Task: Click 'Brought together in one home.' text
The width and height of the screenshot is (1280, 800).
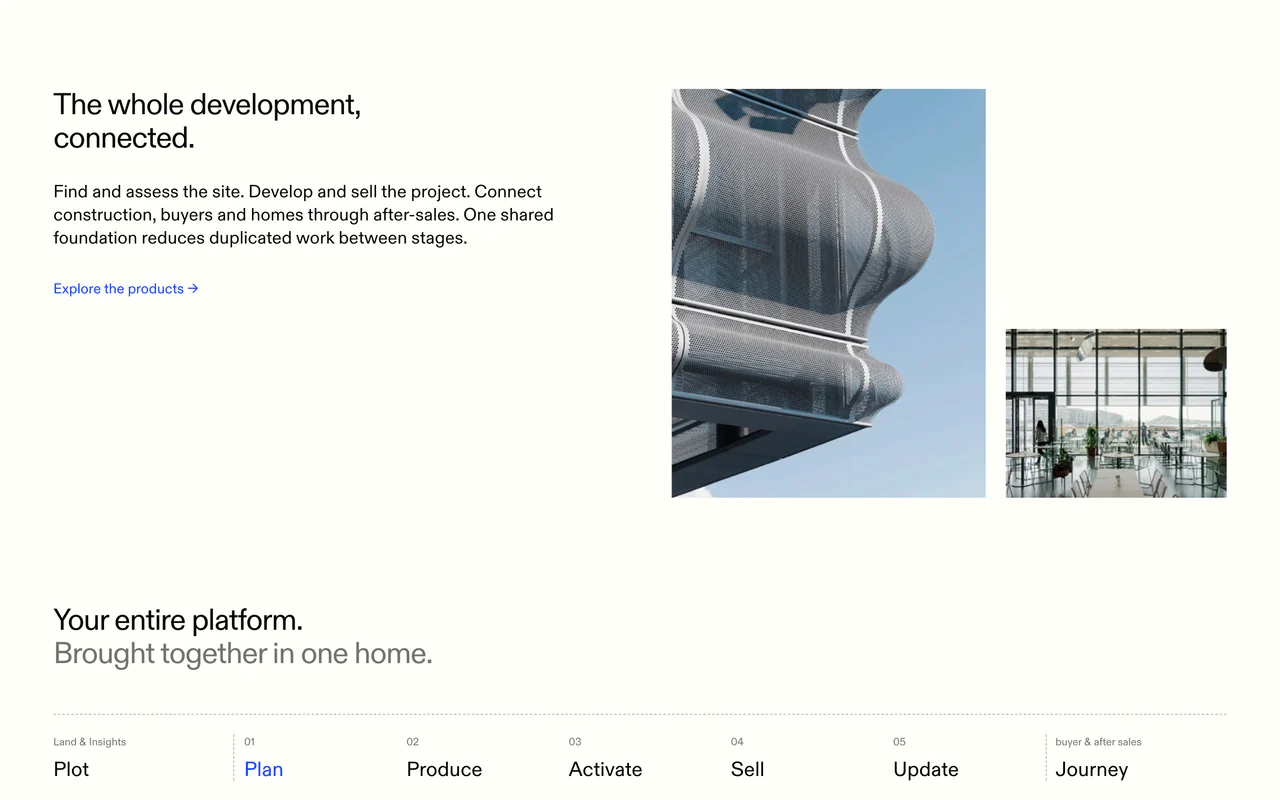Action: 243,654
